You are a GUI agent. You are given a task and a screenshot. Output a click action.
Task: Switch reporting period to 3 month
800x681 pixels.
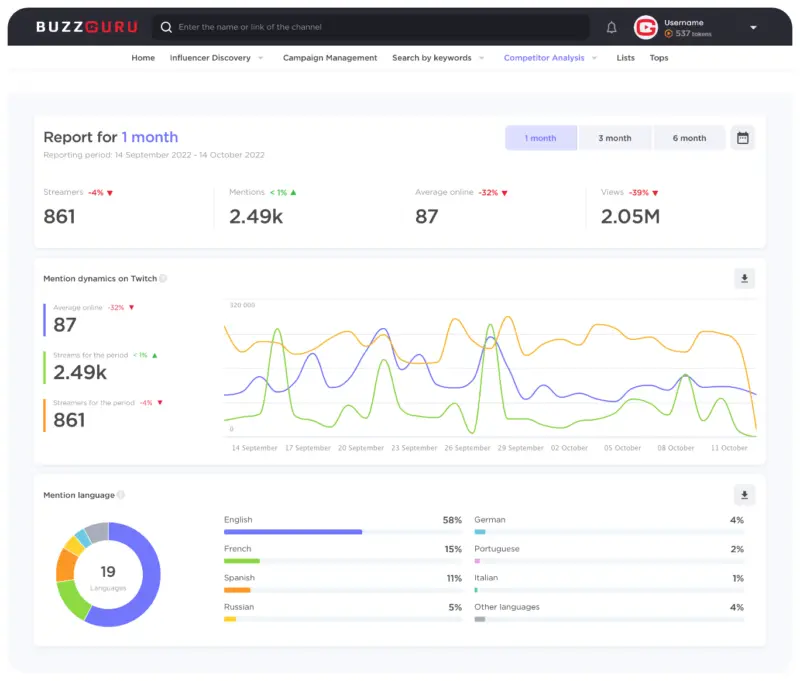point(614,138)
